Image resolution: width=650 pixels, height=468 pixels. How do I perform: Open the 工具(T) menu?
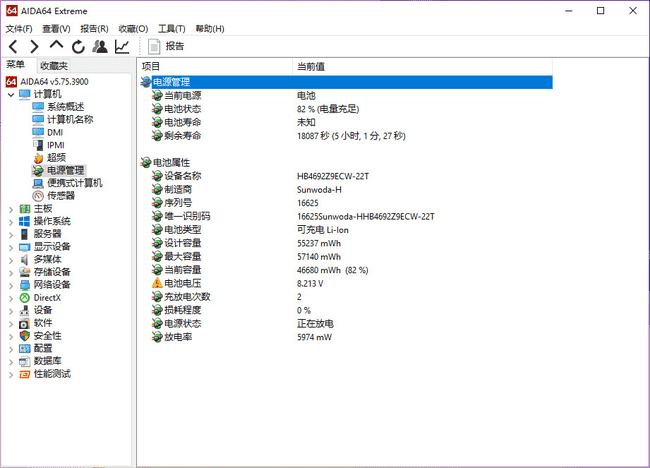coord(172,29)
